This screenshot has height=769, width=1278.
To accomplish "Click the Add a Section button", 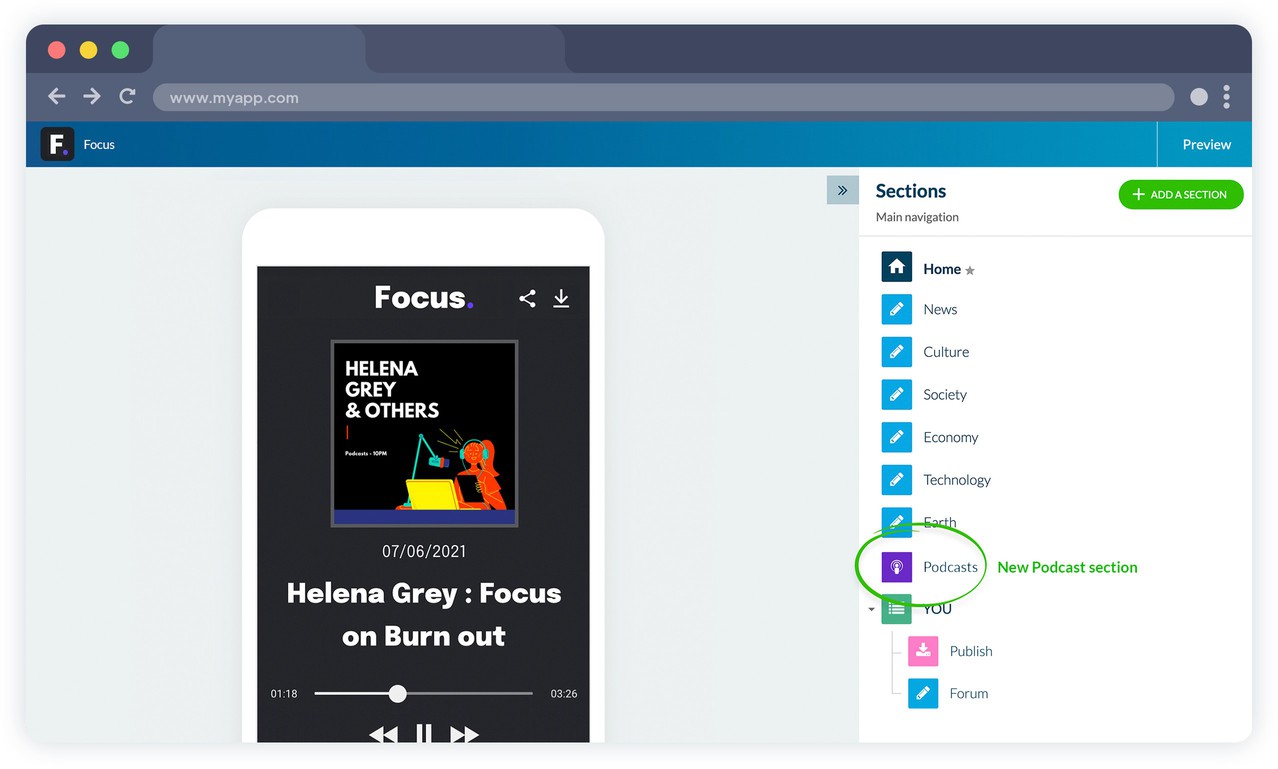I will pyautogui.click(x=1180, y=195).
